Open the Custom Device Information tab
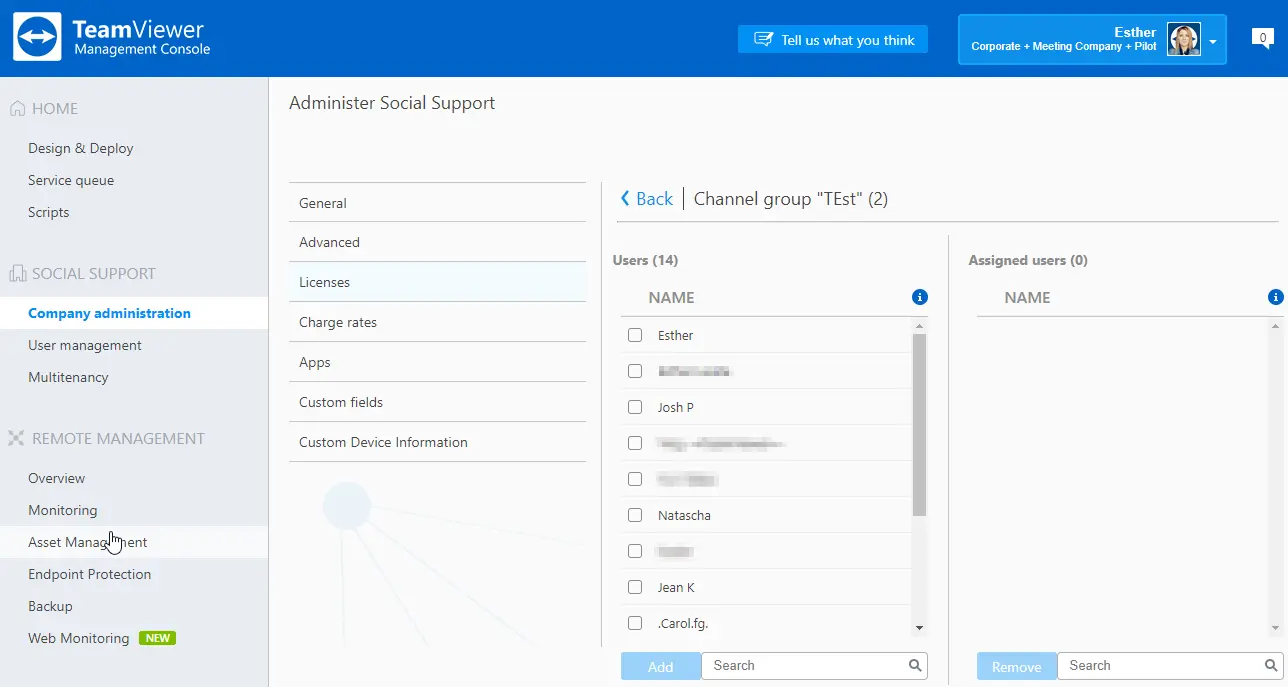Screen dimensions: 1288x687 pyautogui.click(x=437, y=442)
